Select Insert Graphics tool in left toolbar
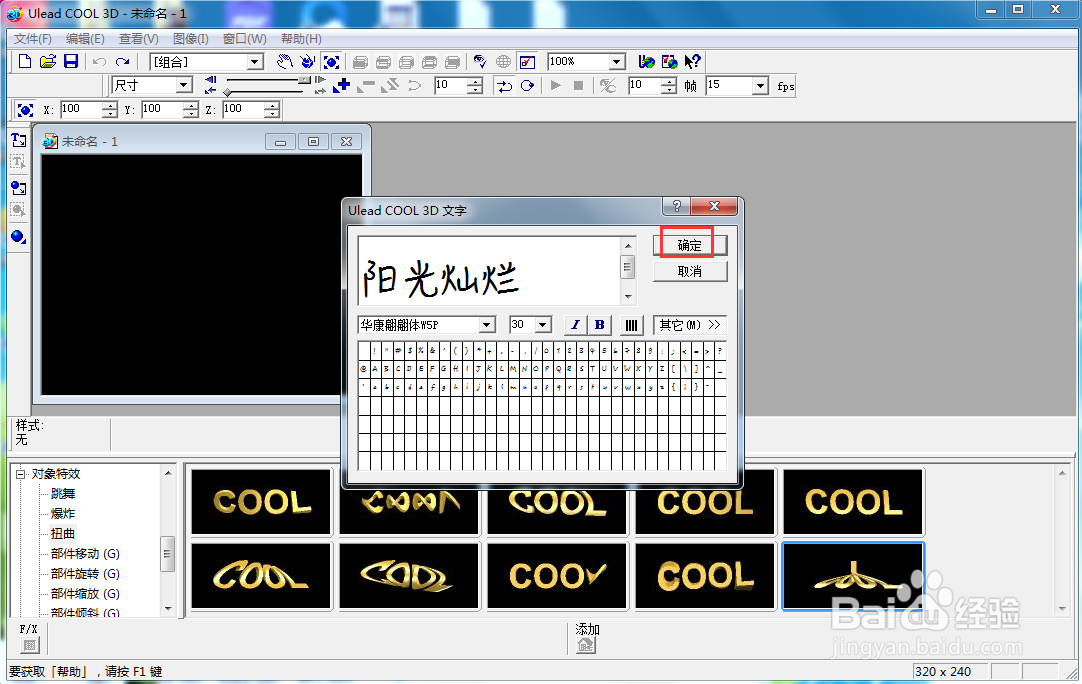The height and width of the screenshot is (684, 1082). (x=19, y=188)
